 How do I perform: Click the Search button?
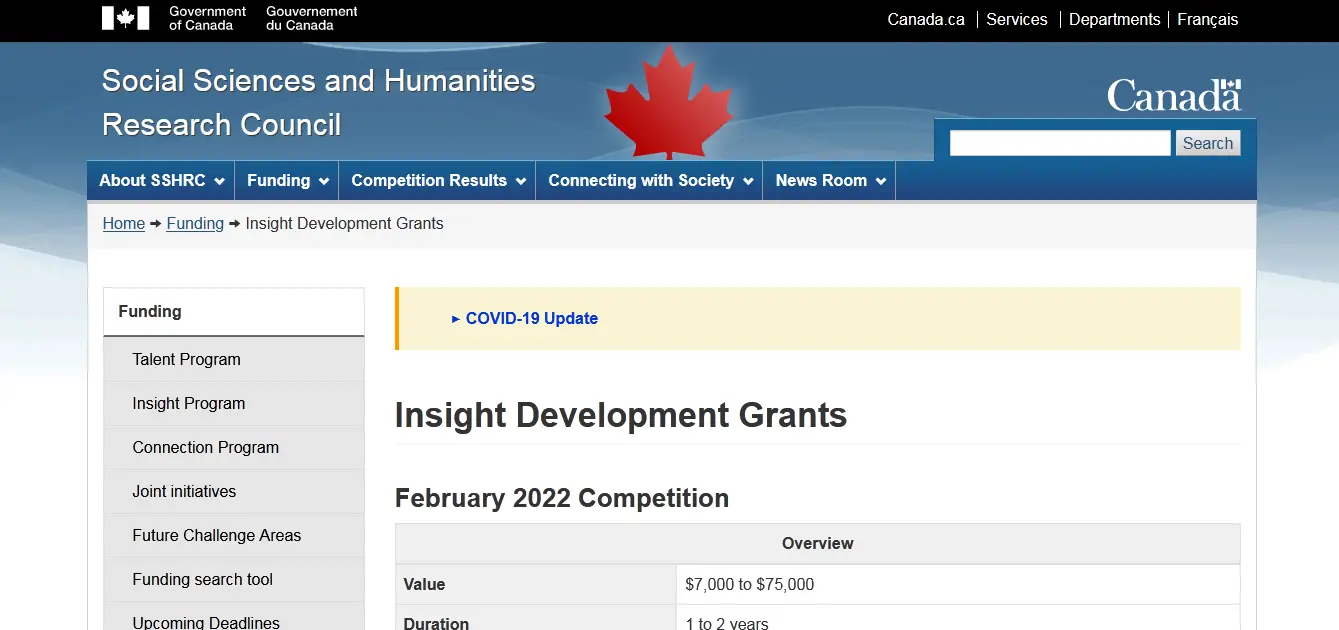click(x=1207, y=143)
